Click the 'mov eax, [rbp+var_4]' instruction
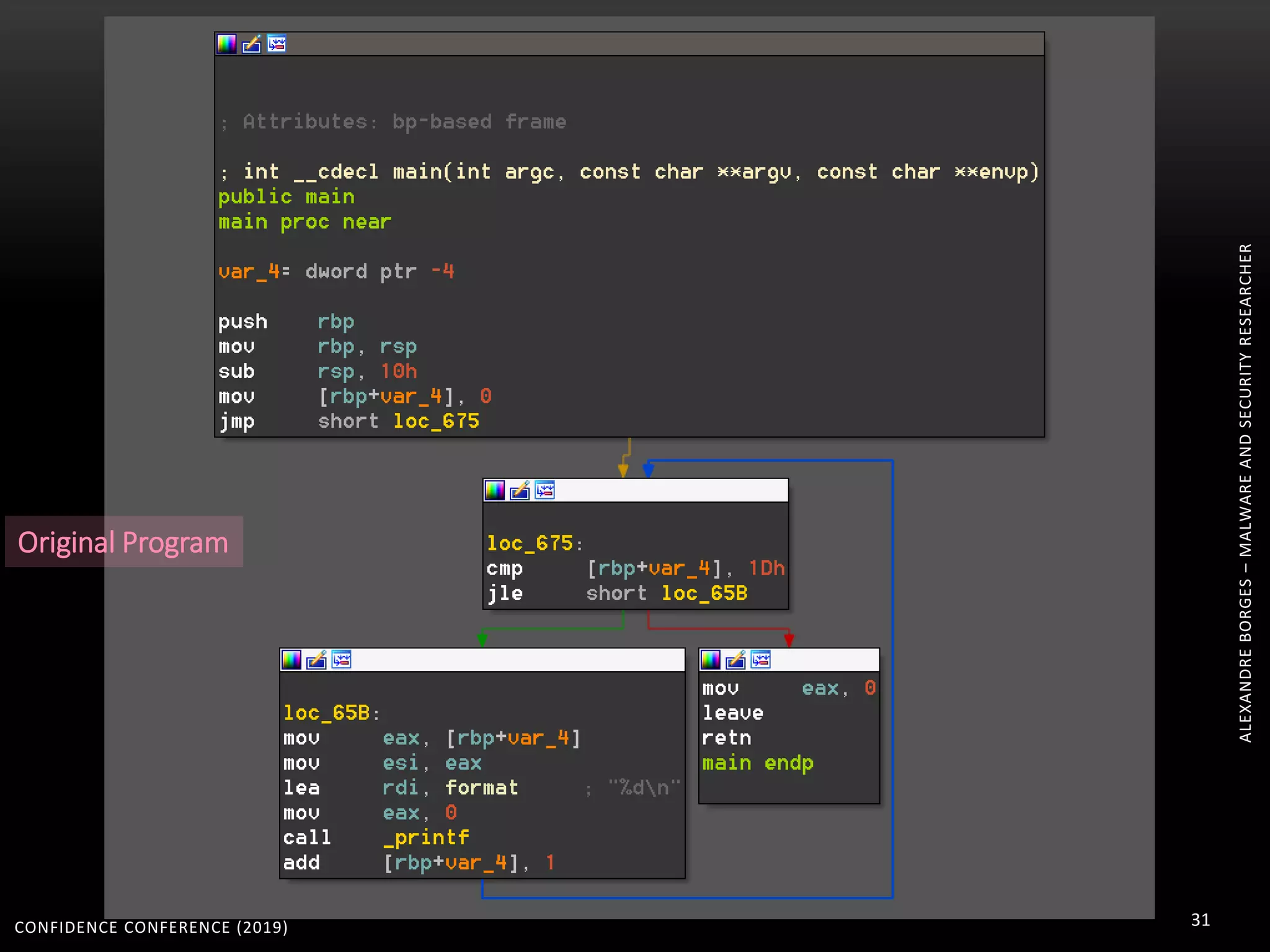The image size is (1270, 952). click(x=432, y=738)
